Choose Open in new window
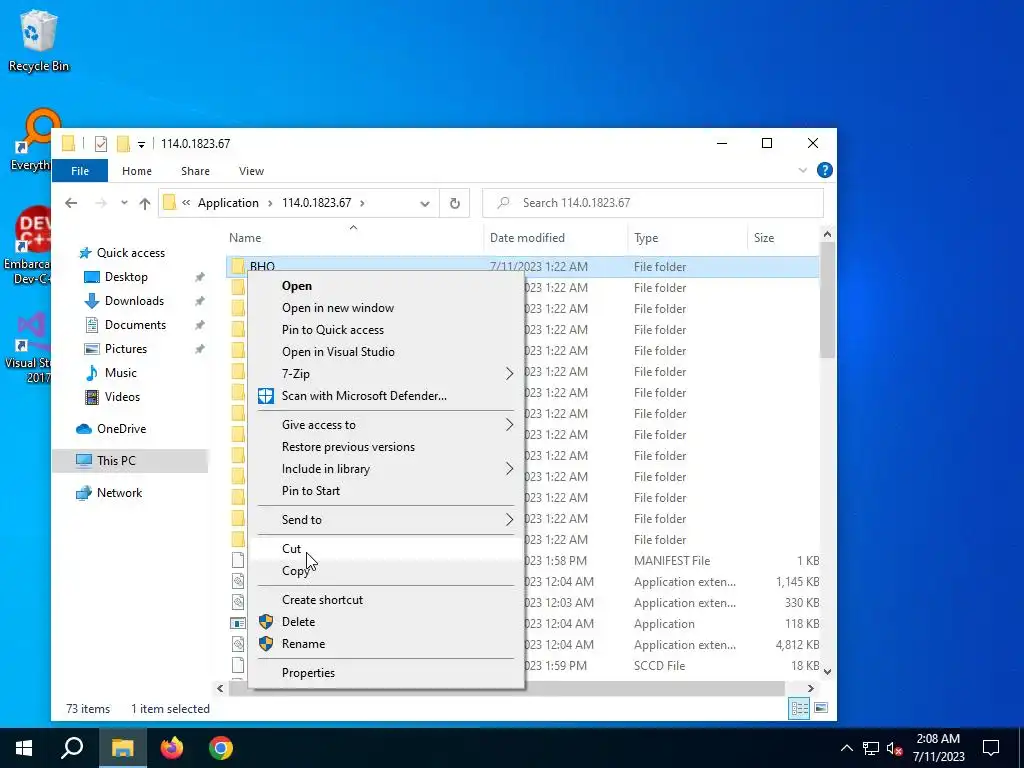Viewport: 1024px width, 768px height. [385, 308]
